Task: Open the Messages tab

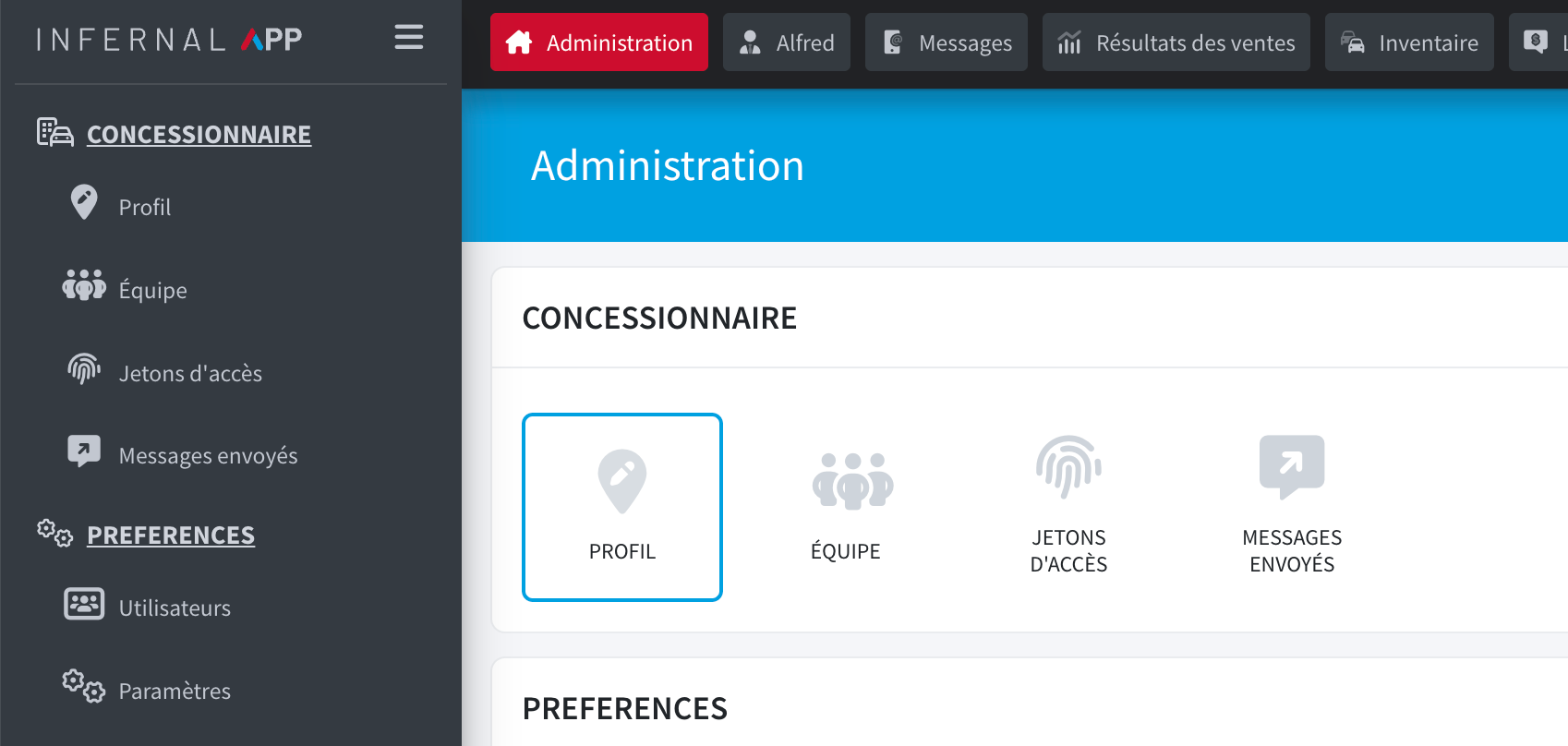Action: tap(947, 42)
